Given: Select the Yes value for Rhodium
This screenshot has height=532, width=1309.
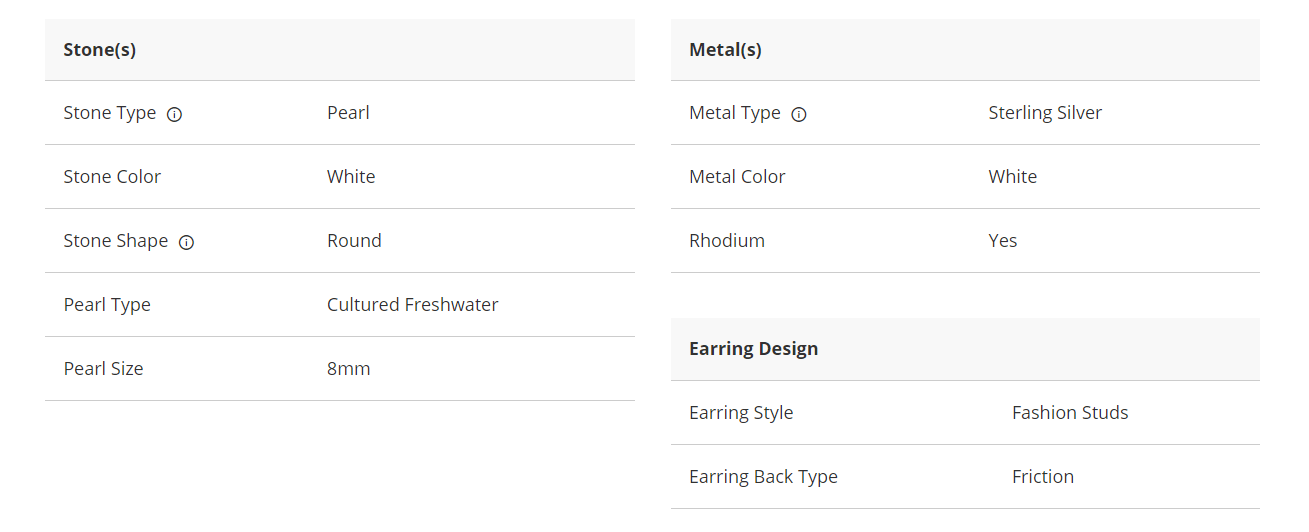Looking at the screenshot, I should (1002, 241).
